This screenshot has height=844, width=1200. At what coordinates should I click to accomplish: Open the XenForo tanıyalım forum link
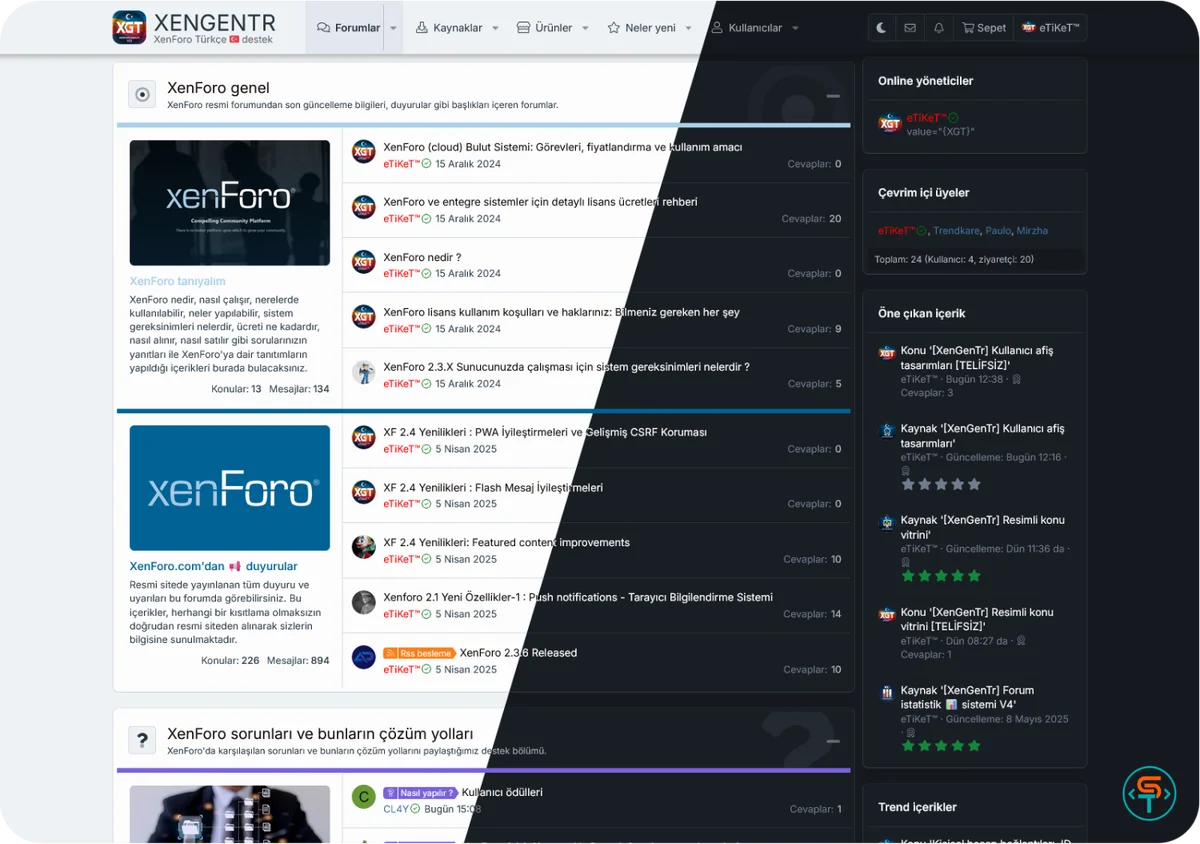(x=177, y=281)
